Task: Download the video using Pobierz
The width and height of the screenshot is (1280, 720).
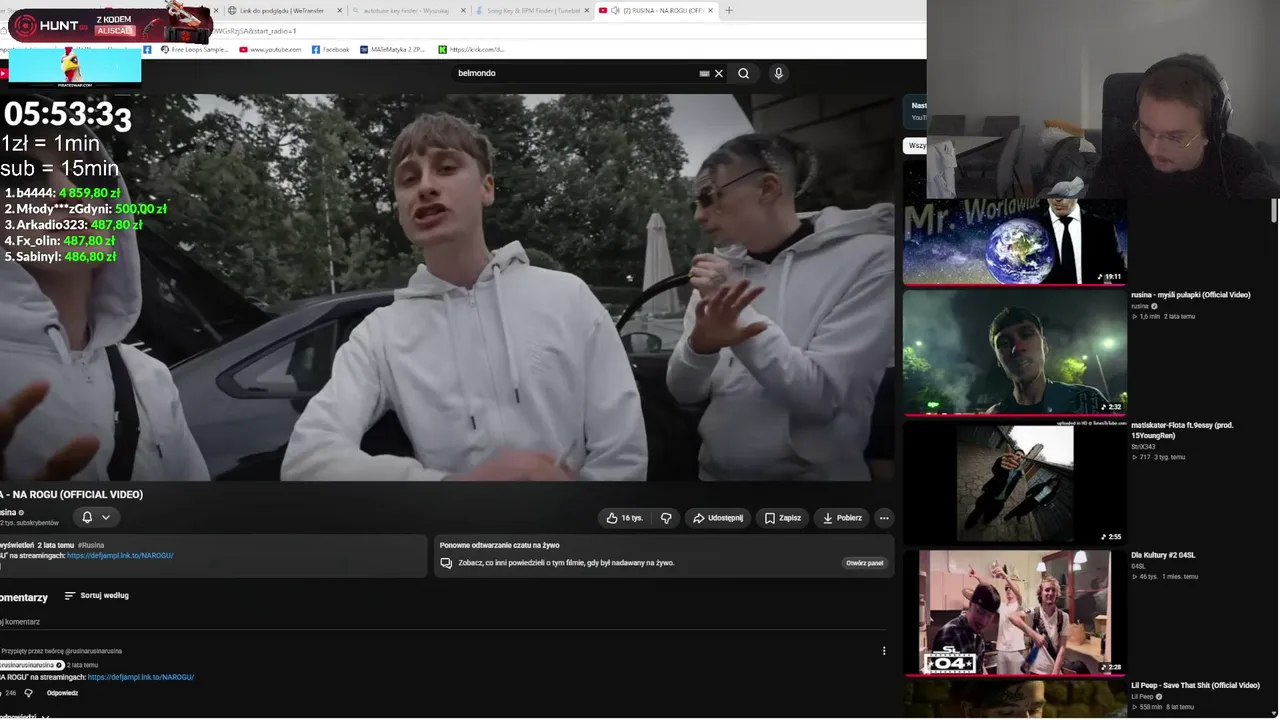Action: [x=842, y=518]
